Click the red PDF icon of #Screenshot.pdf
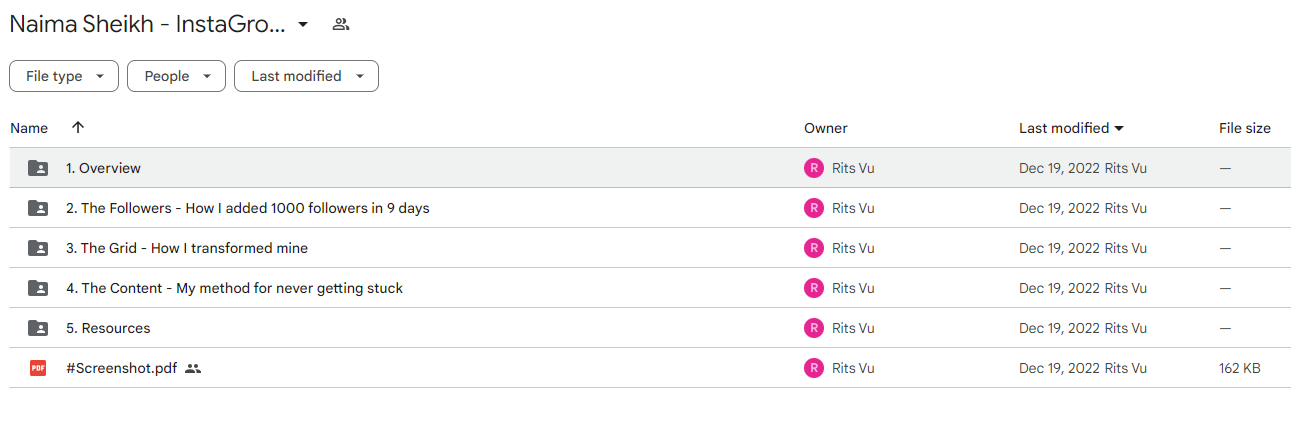 click(38, 368)
